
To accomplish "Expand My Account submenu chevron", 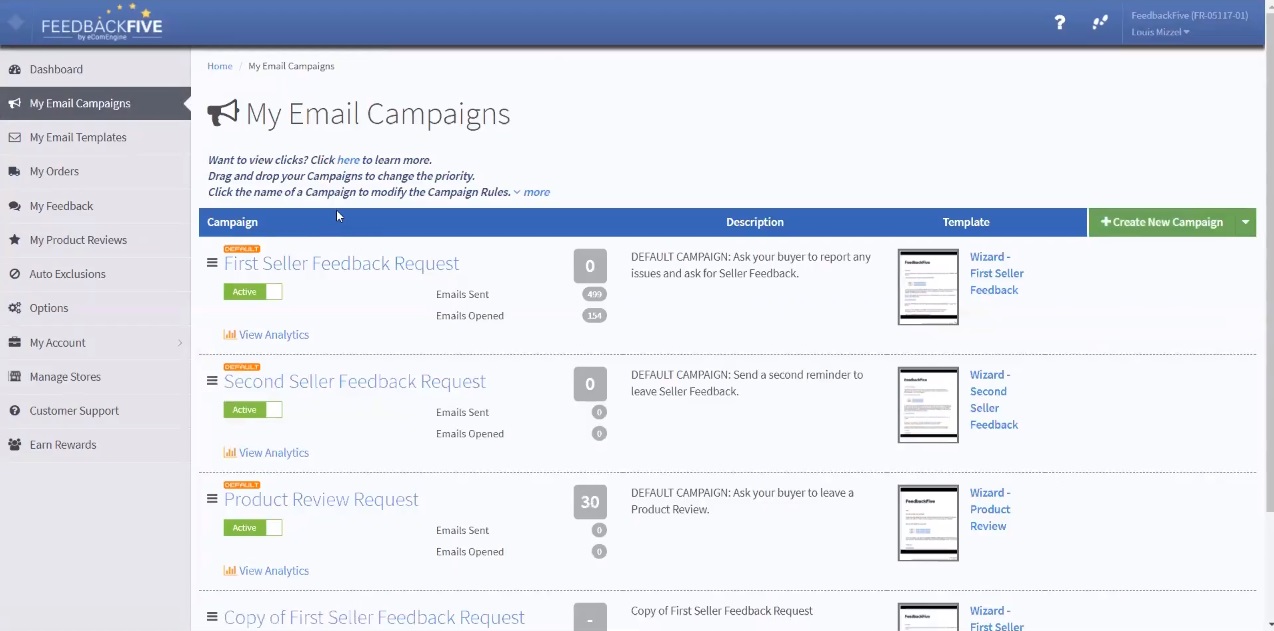I will pyautogui.click(x=180, y=343).
